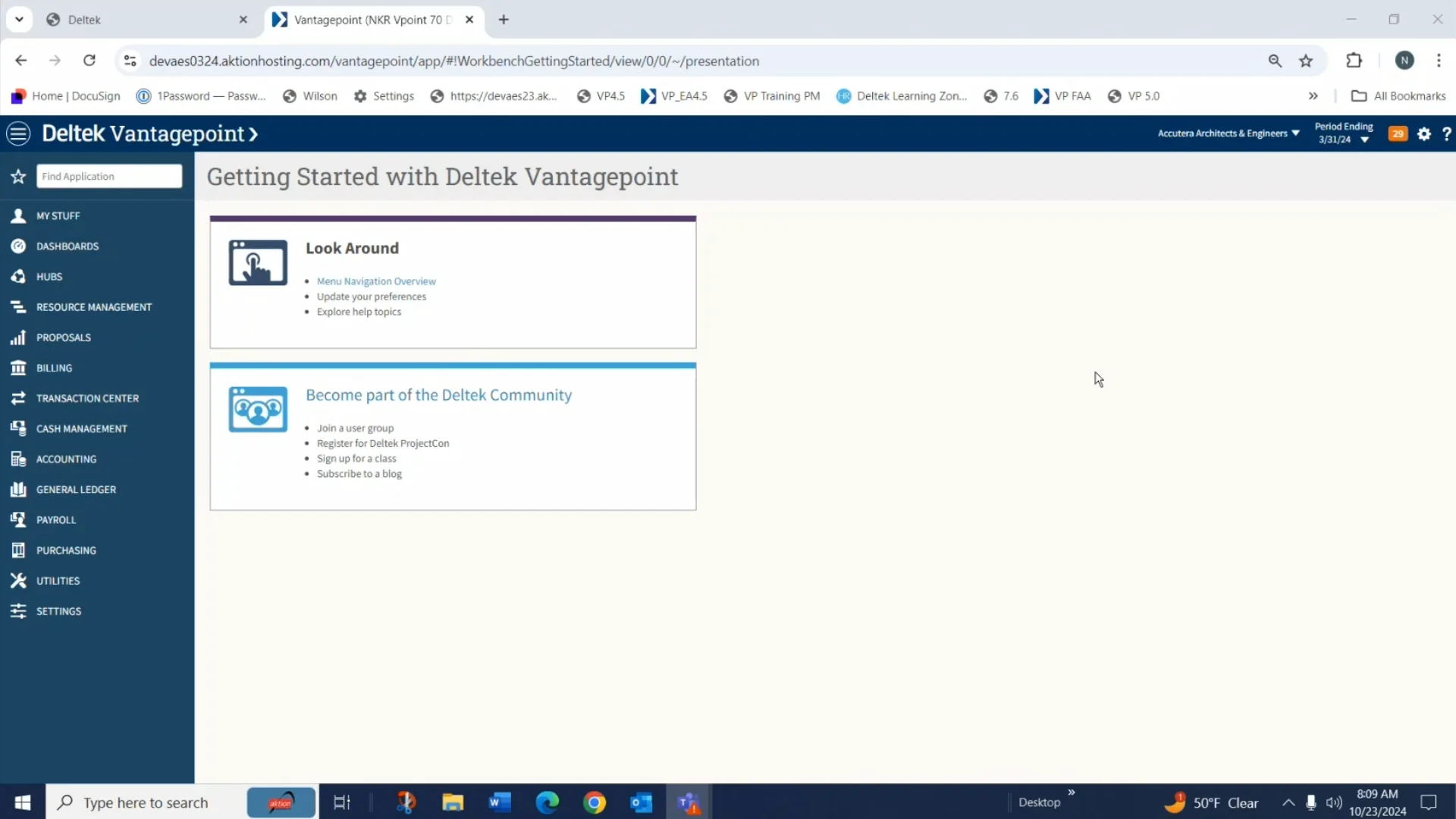Screen dimensions: 1456x819
Task: Click the browser address bar URL
Action: coord(453,61)
